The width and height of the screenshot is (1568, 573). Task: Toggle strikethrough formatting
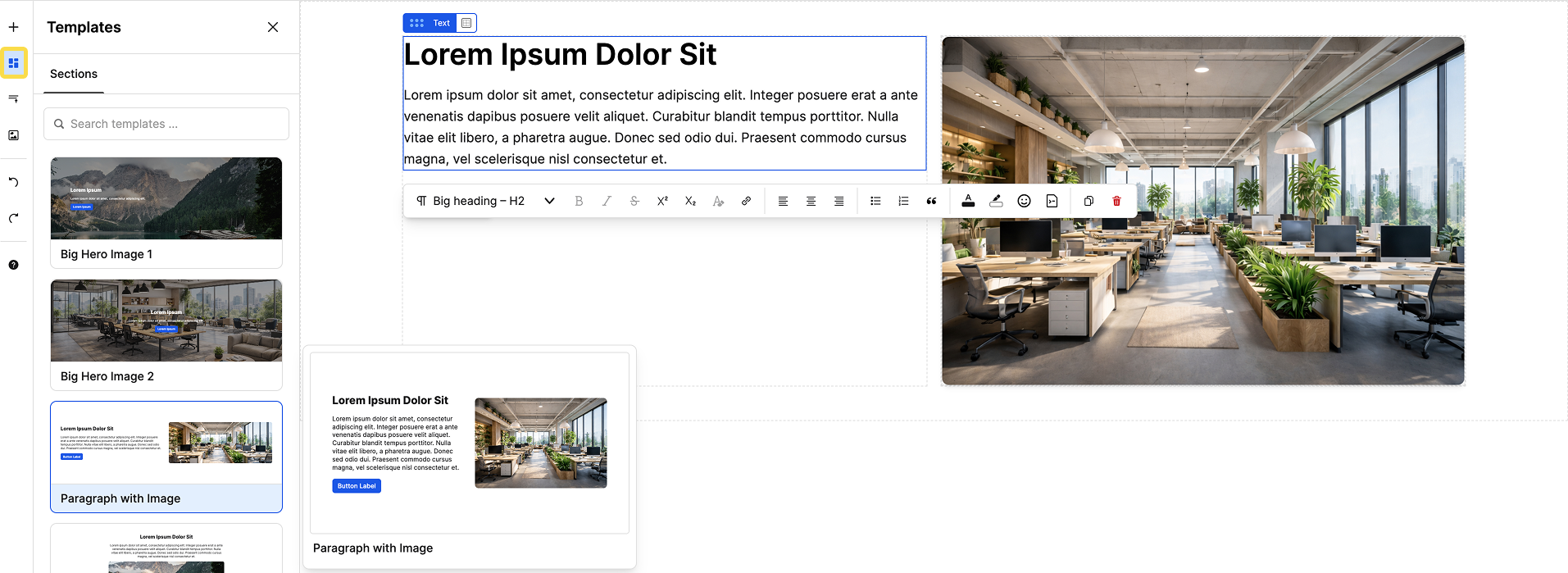pyautogui.click(x=634, y=201)
